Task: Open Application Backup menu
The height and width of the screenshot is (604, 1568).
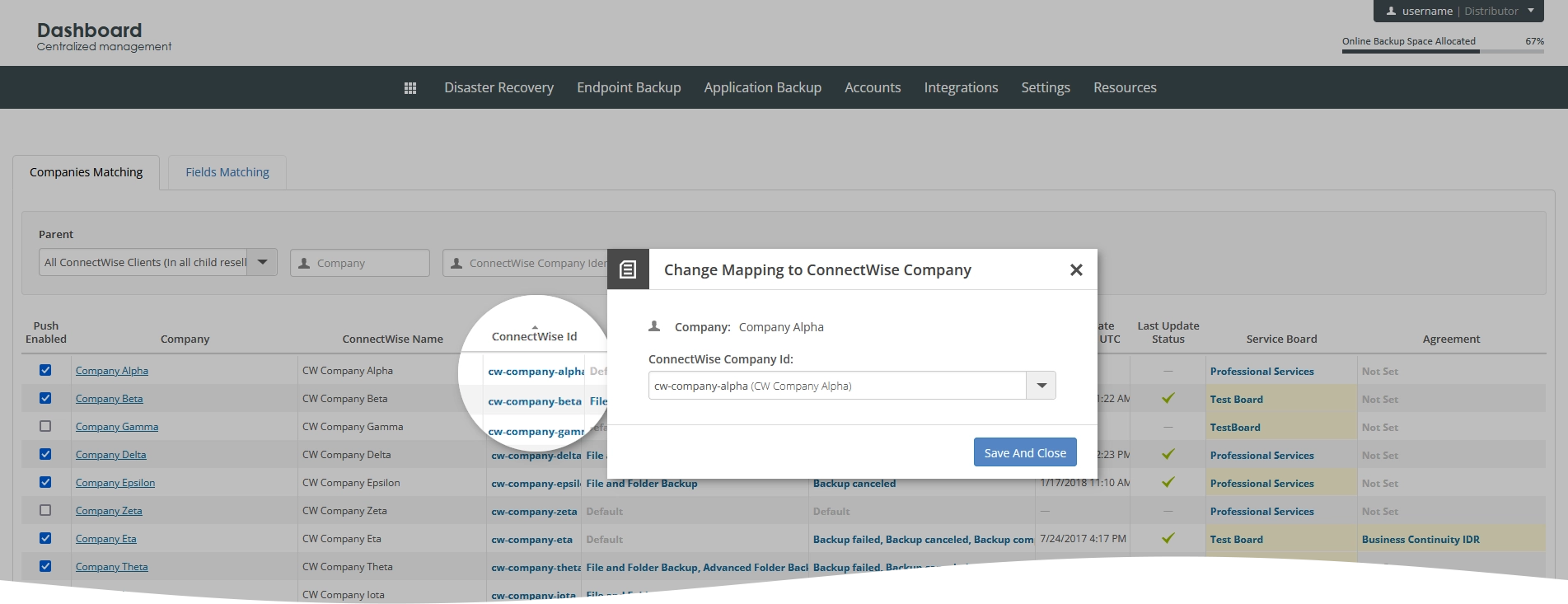Action: (x=762, y=87)
